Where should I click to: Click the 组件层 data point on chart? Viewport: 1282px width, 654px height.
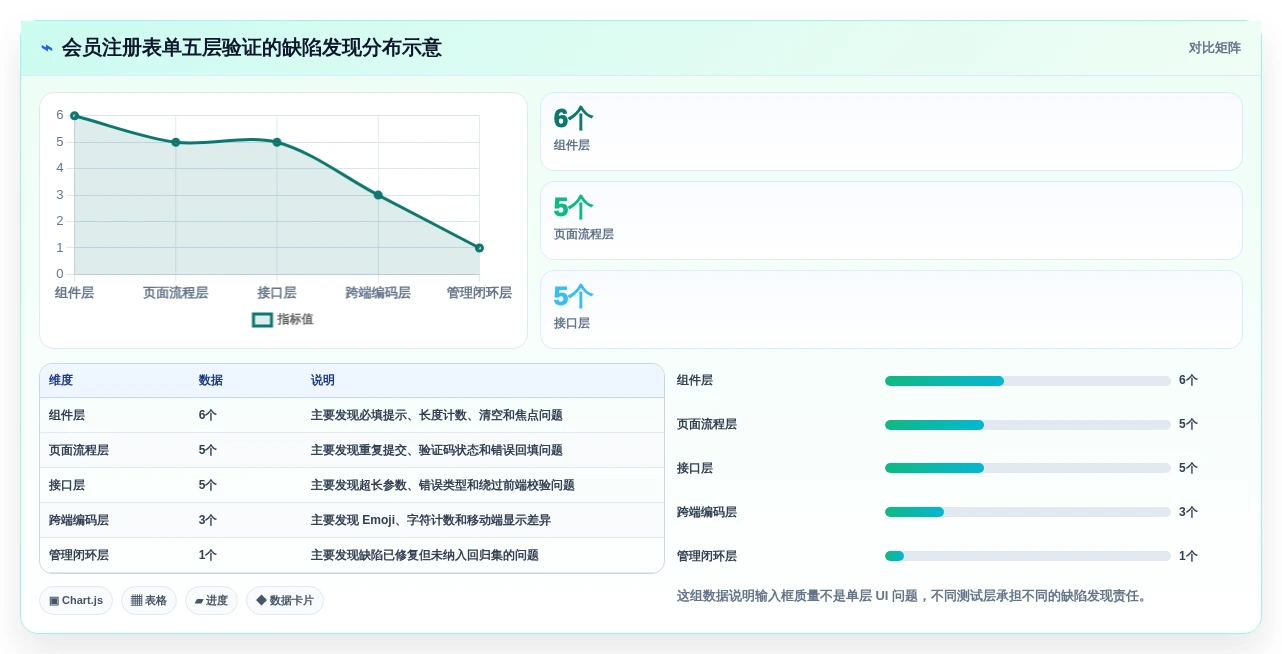pos(74,116)
